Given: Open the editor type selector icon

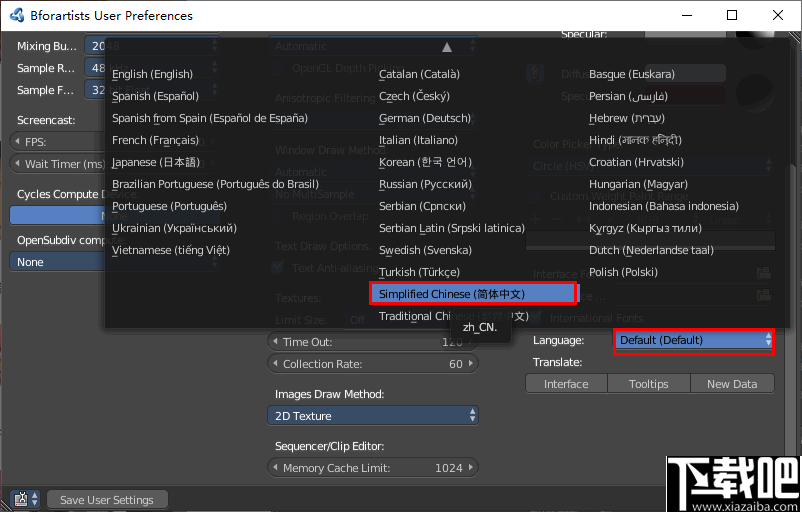Looking at the screenshot, I should click(x=24, y=499).
